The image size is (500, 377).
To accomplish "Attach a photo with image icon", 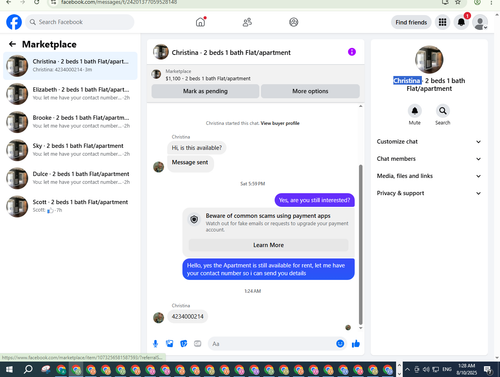I will [170, 344].
